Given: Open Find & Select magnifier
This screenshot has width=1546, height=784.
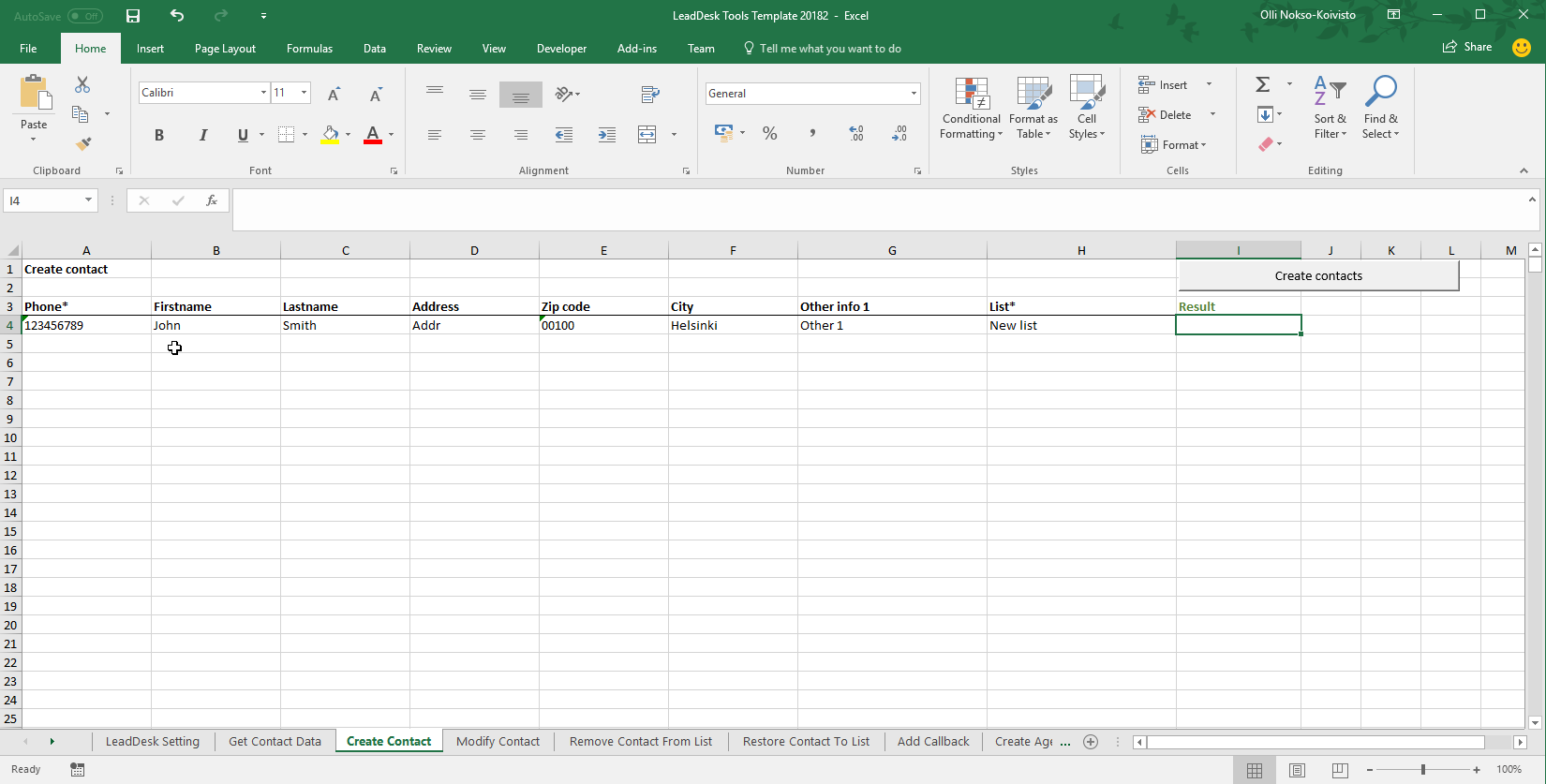Looking at the screenshot, I should click(x=1381, y=107).
